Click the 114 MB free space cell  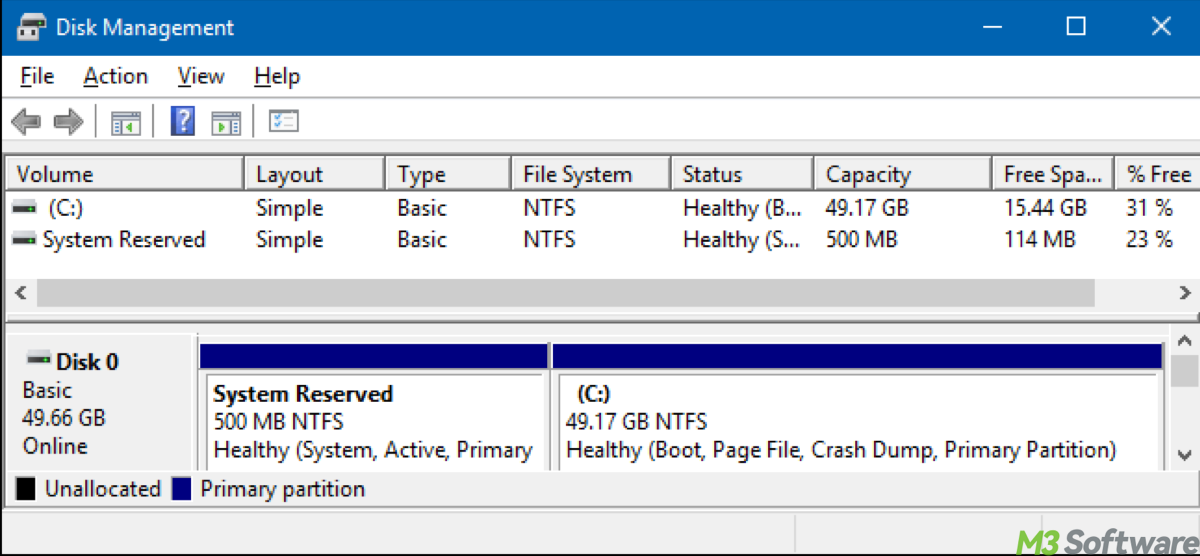tap(1040, 240)
